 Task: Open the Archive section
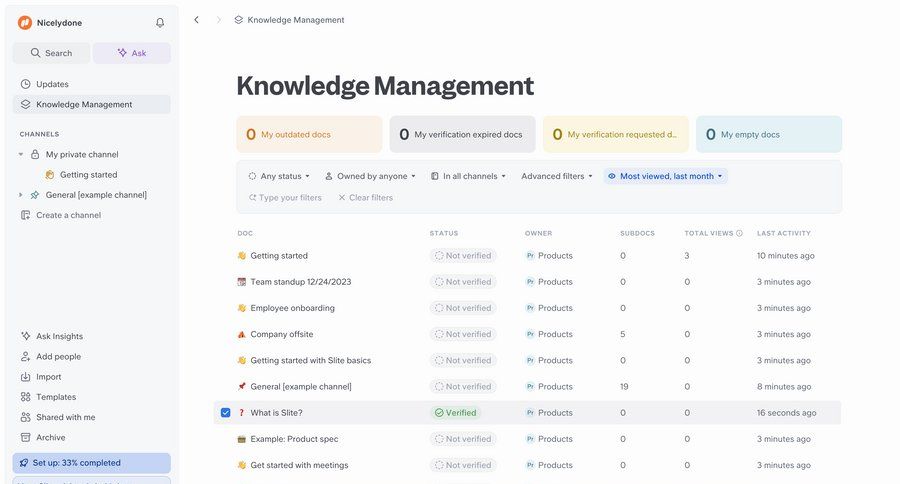click(50, 437)
